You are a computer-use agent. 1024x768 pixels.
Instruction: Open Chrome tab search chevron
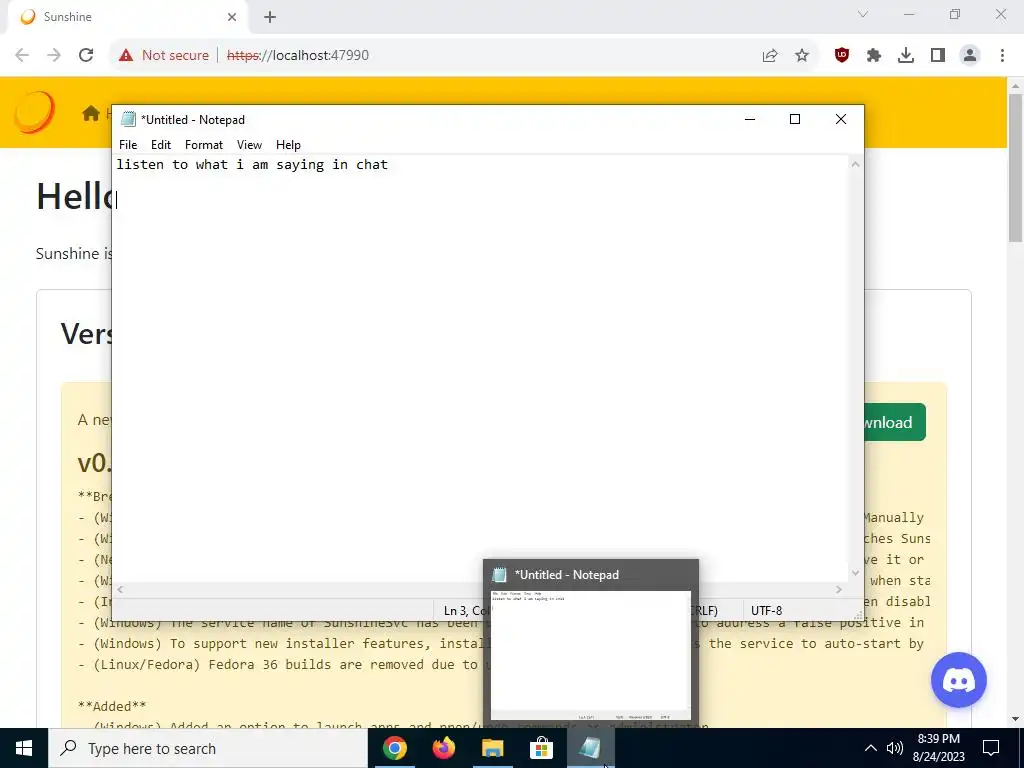click(863, 14)
